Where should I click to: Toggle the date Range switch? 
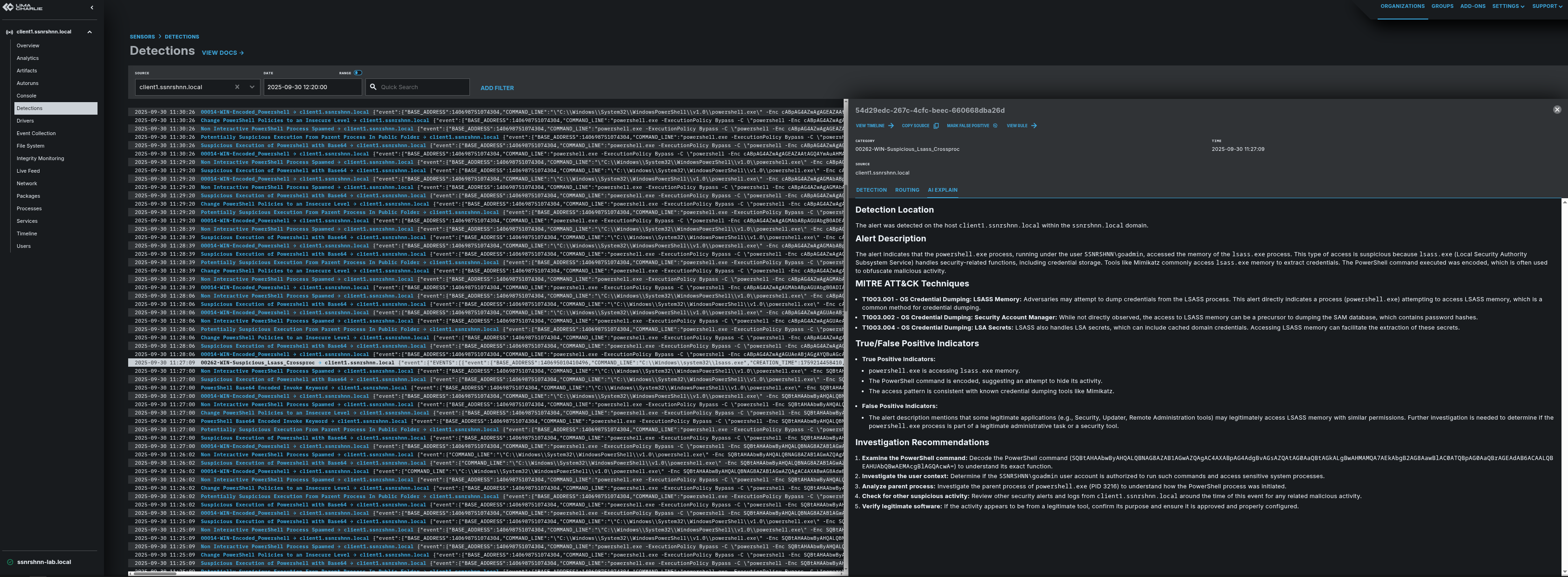pos(358,73)
